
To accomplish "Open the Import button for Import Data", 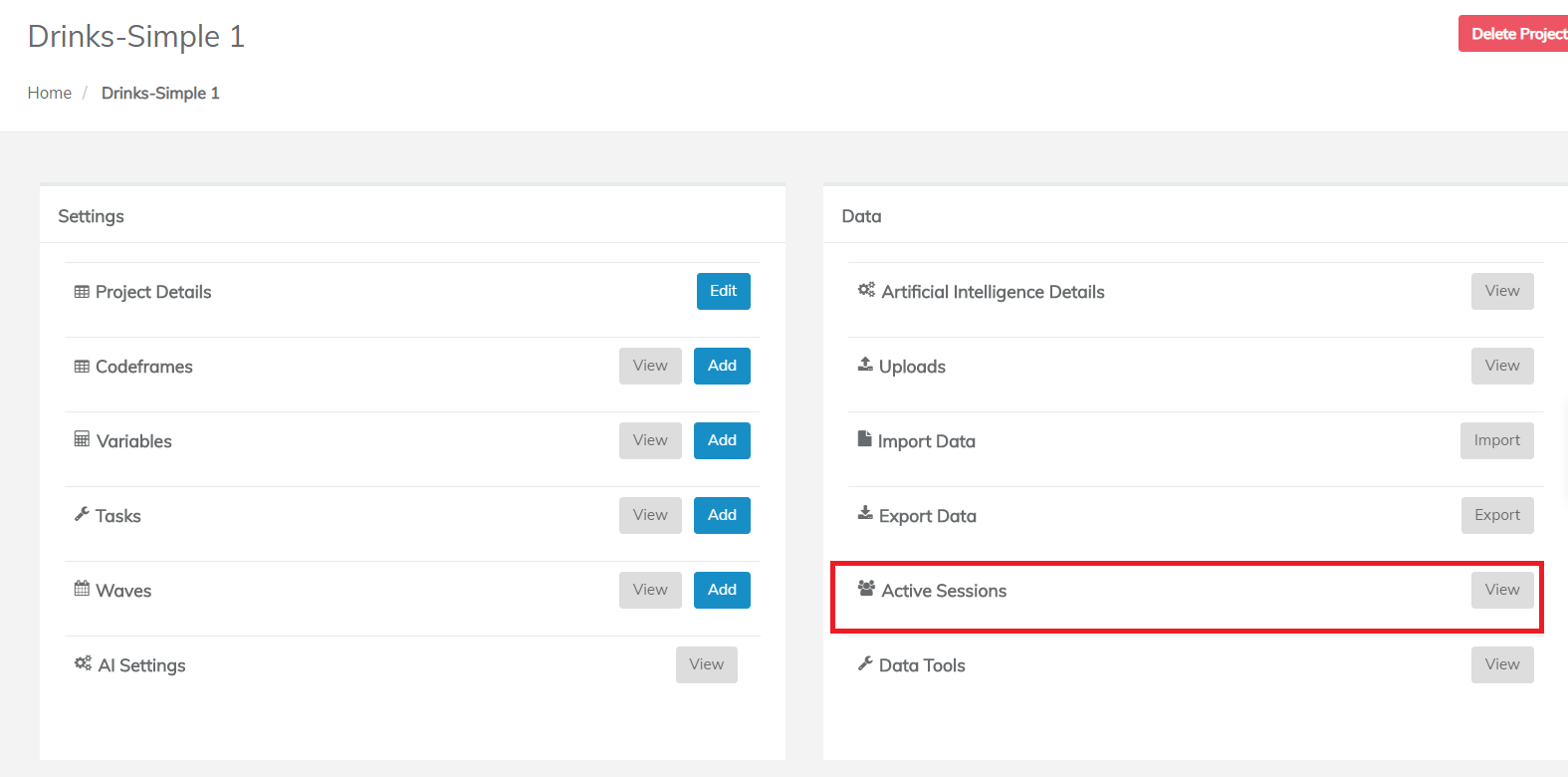I will pos(1497,440).
